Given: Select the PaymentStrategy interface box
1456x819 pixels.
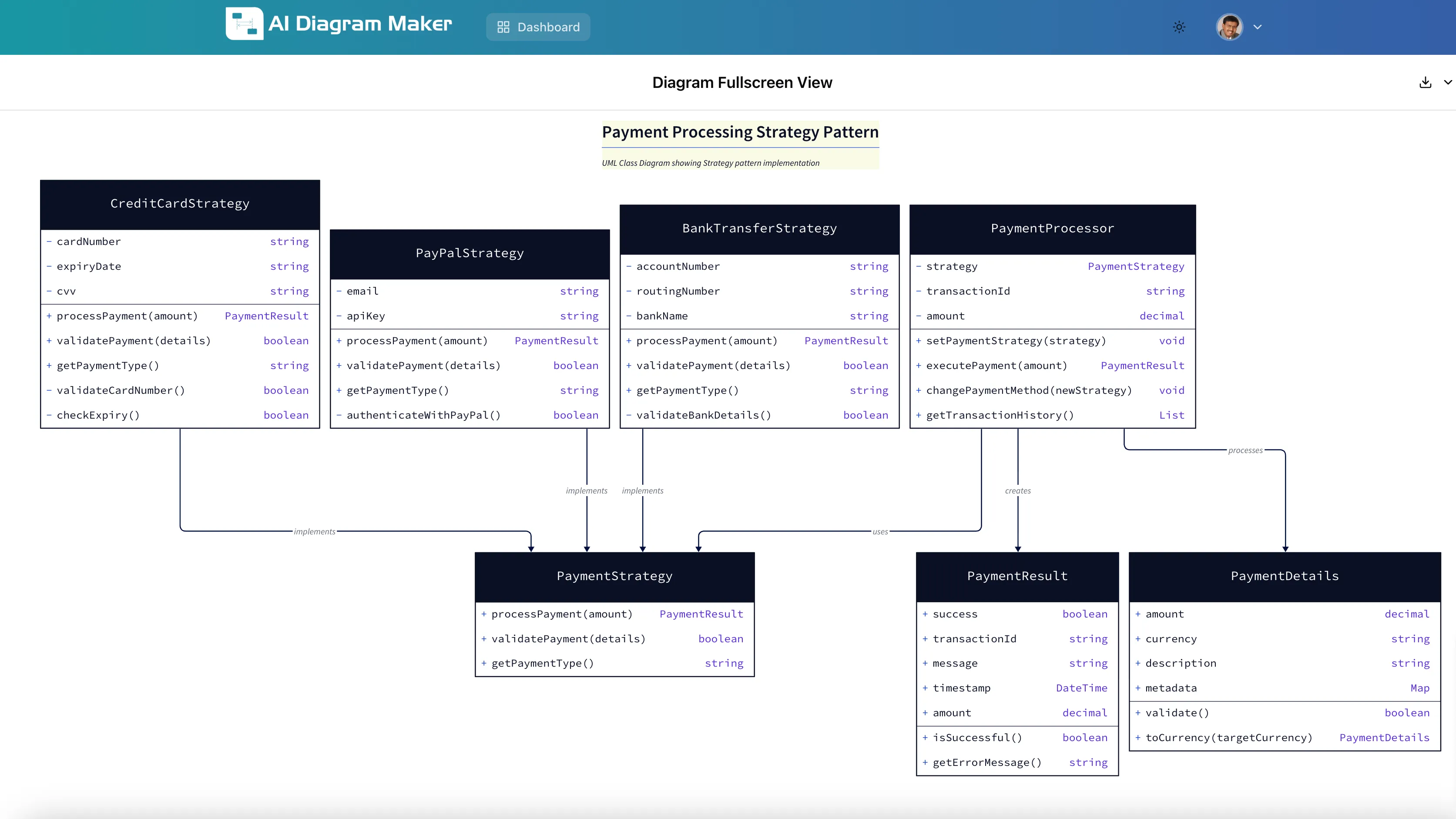Looking at the screenshot, I should click(614, 576).
